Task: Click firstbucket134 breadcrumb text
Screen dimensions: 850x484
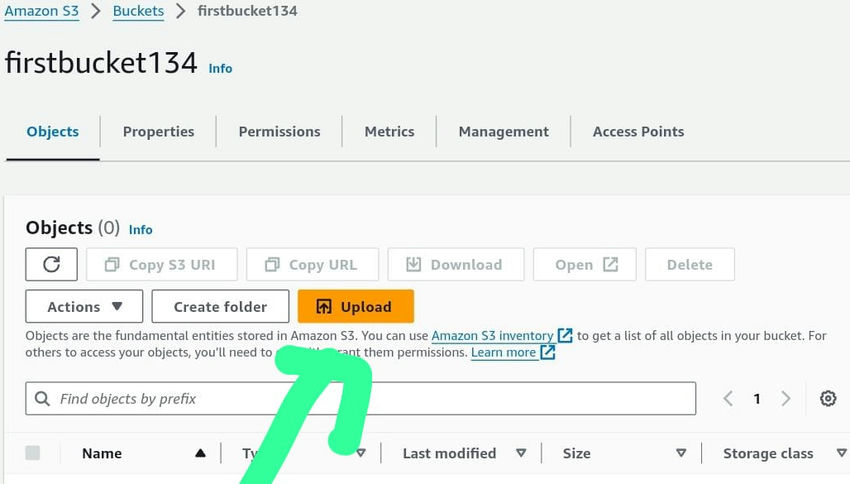Action: [x=247, y=11]
